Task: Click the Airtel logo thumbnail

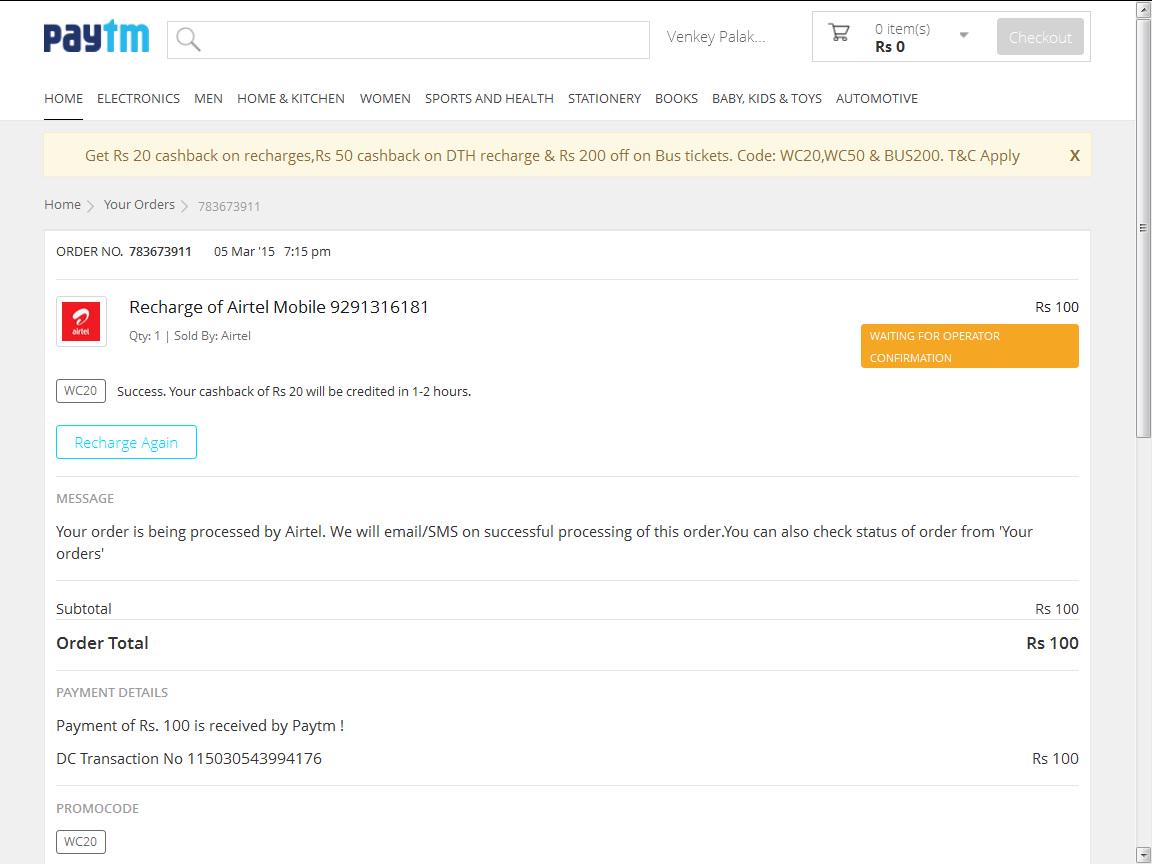Action: coord(81,321)
